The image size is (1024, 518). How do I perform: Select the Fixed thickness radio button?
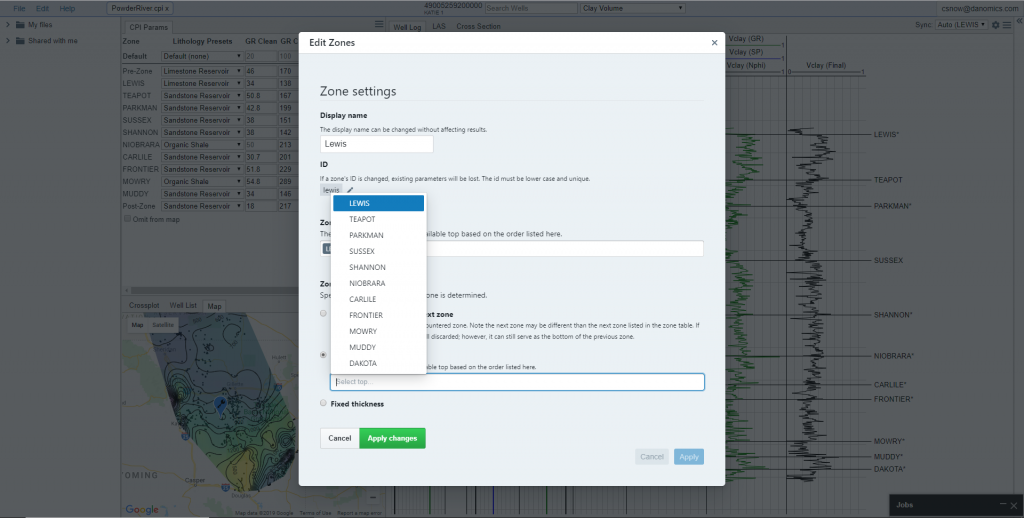point(323,403)
